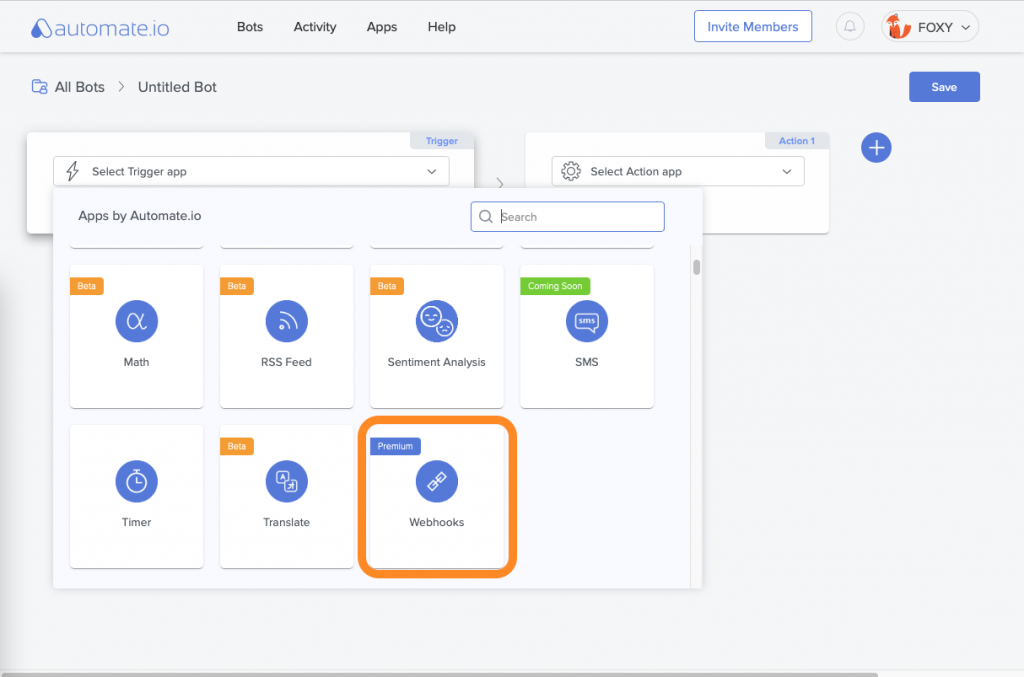
Task: Click the All Bots folder icon
Action: [39, 87]
